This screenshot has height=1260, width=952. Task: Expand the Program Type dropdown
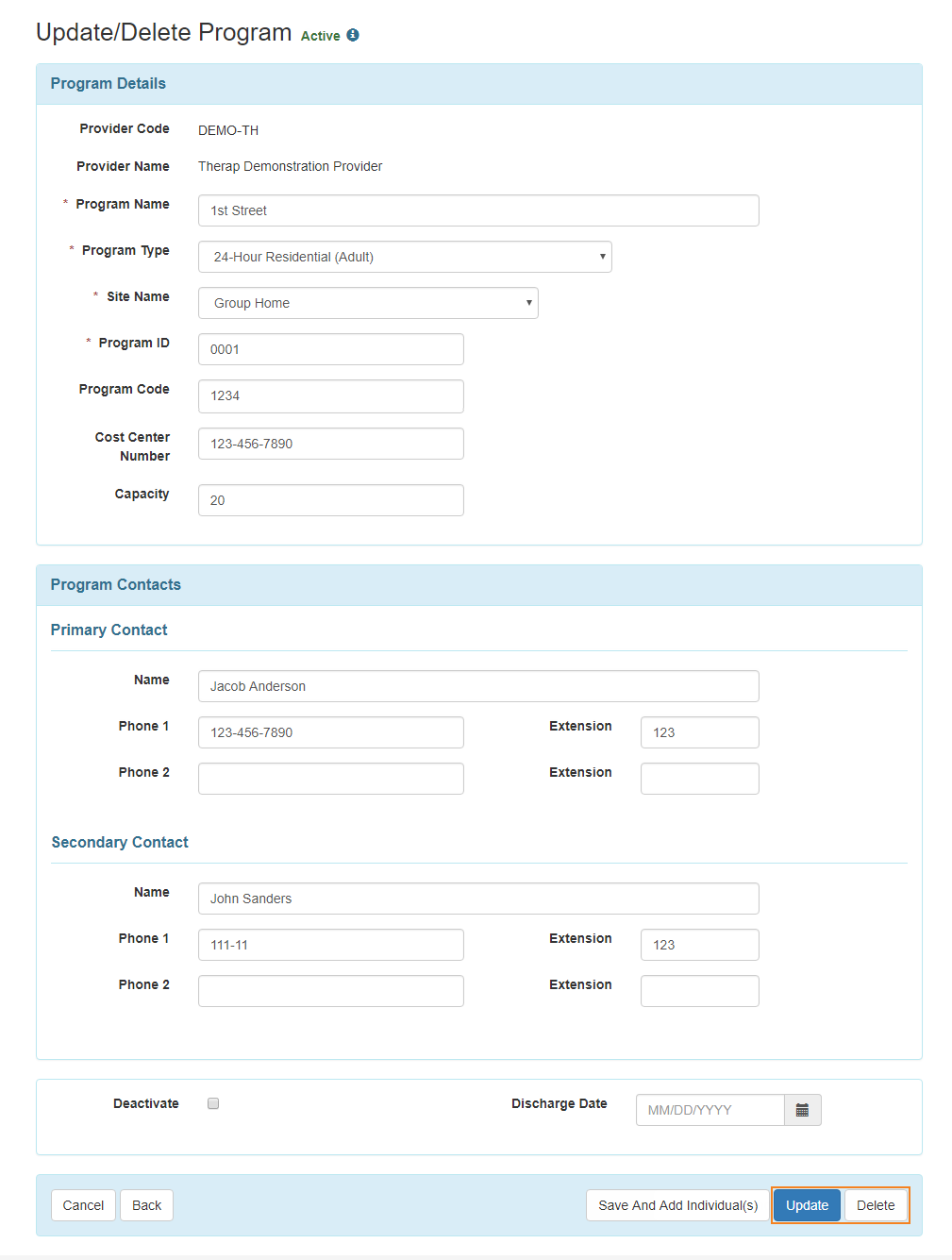tap(405, 257)
